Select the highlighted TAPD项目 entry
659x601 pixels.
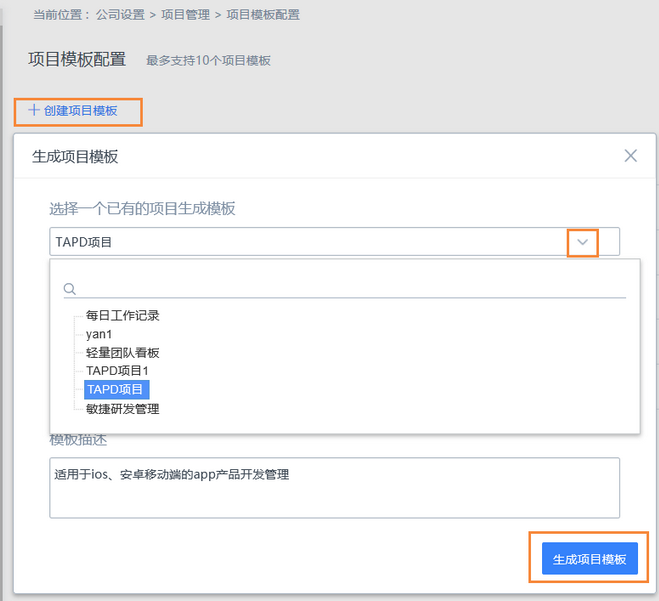click(x=116, y=390)
